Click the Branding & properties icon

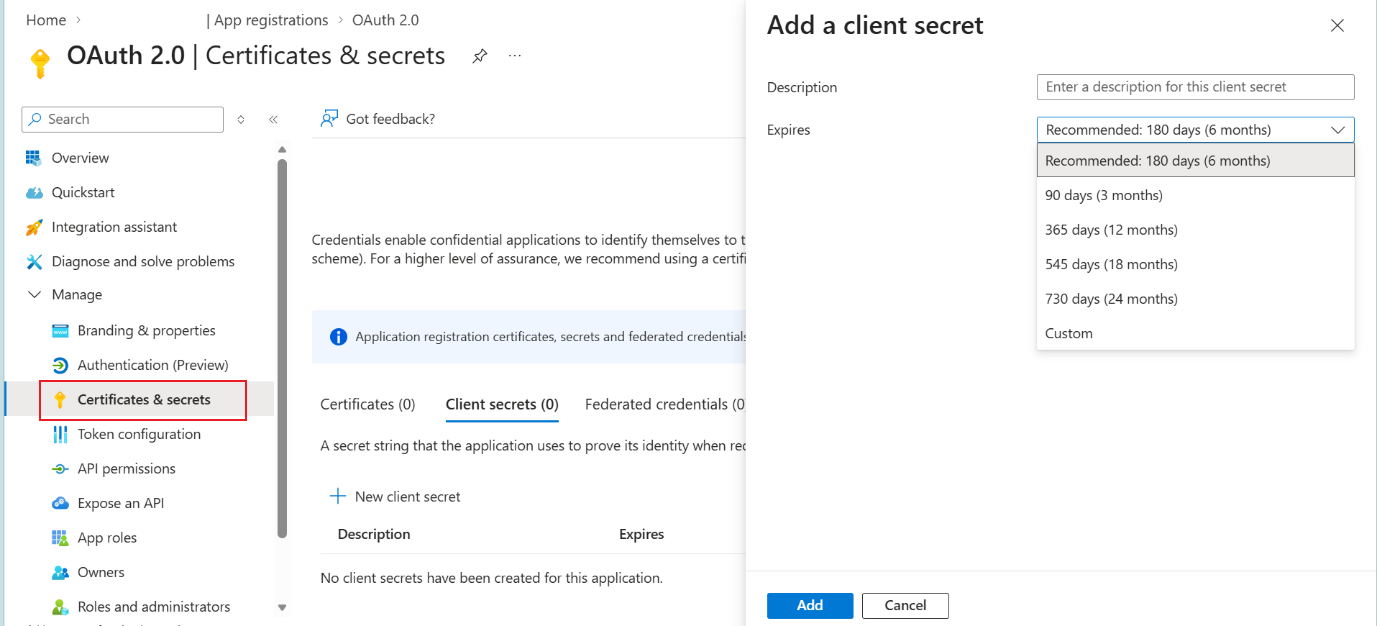coord(60,330)
